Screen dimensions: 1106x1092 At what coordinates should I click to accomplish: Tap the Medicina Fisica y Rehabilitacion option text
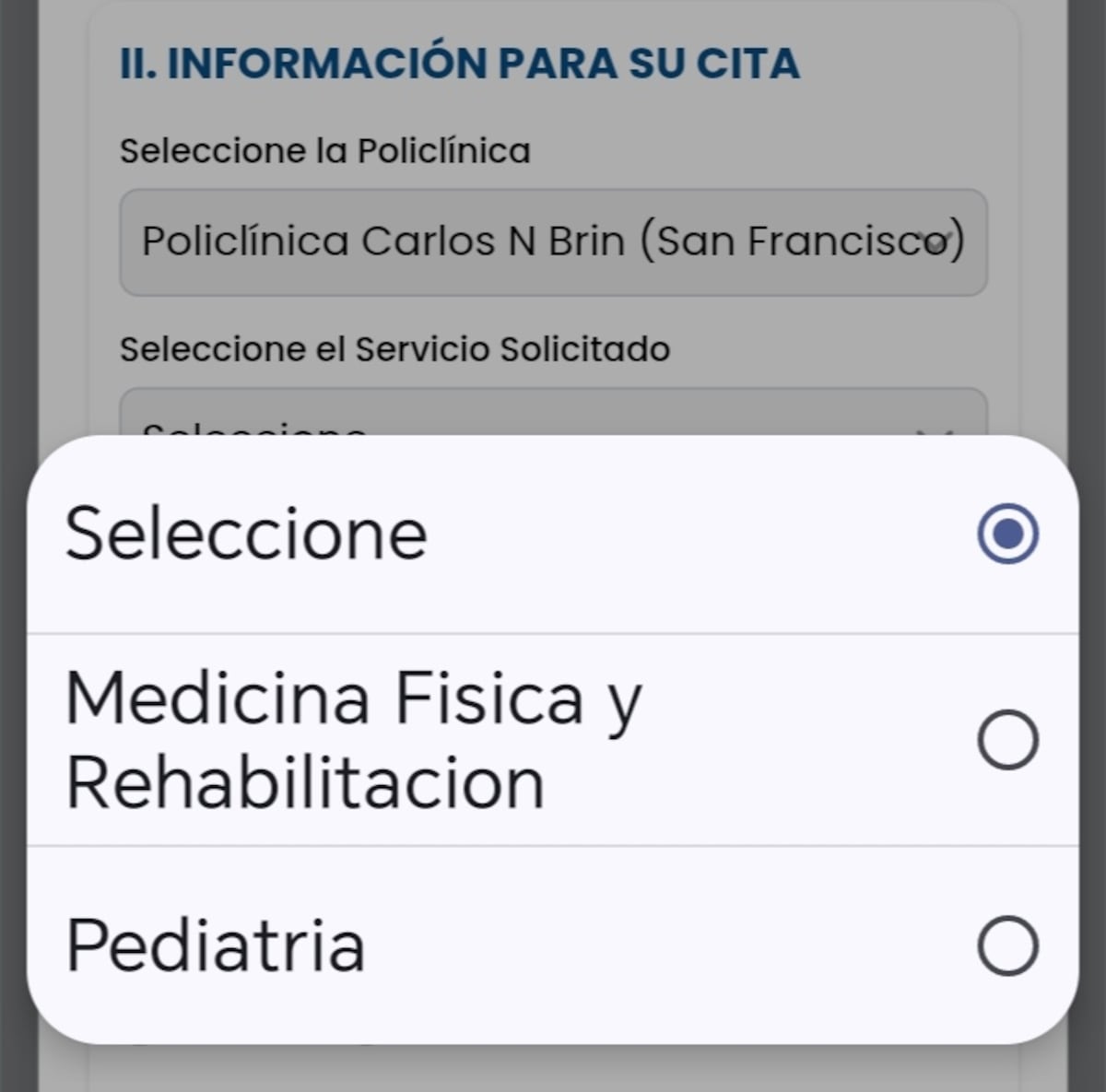pos(353,740)
